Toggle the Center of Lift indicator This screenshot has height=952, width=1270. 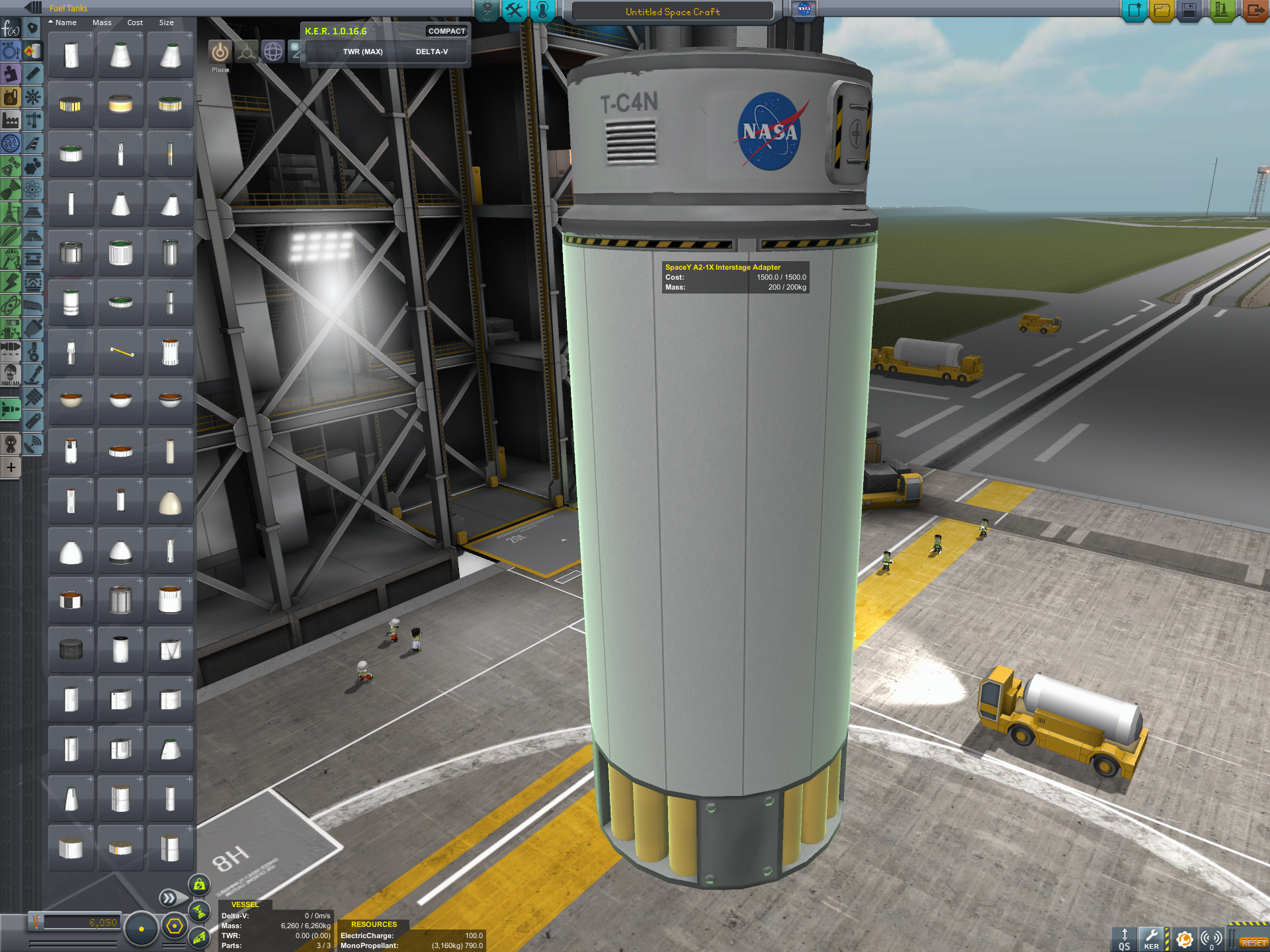click(x=199, y=937)
